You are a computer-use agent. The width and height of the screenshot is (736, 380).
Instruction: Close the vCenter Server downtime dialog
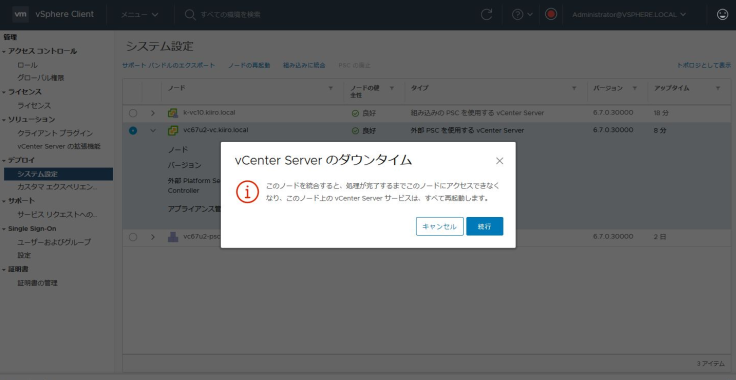point(499,161)
